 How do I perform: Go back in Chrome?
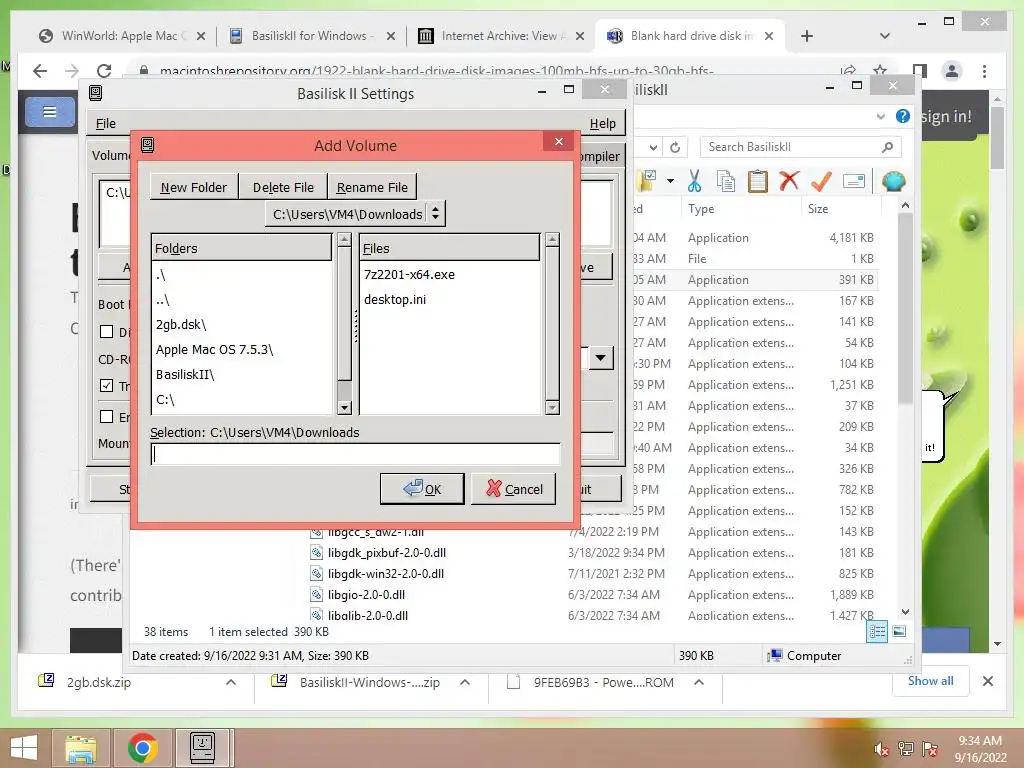[x=40, y=71]
